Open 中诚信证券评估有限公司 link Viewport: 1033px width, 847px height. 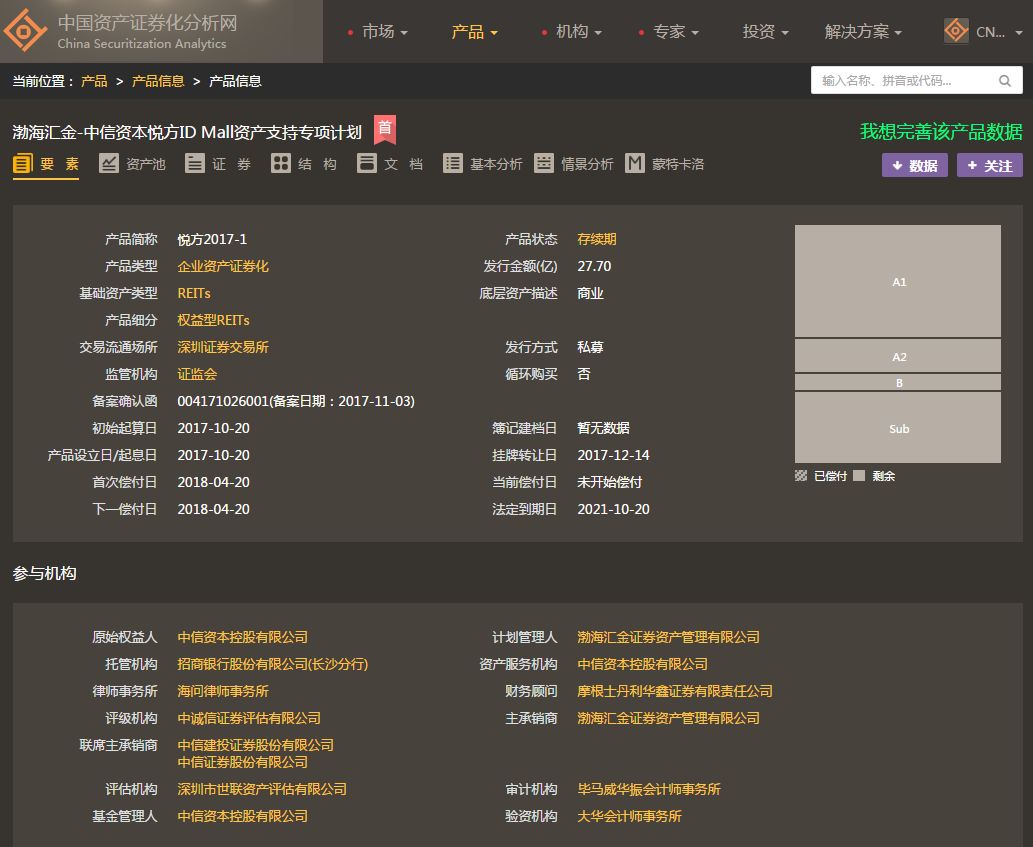tap(249, 718)
